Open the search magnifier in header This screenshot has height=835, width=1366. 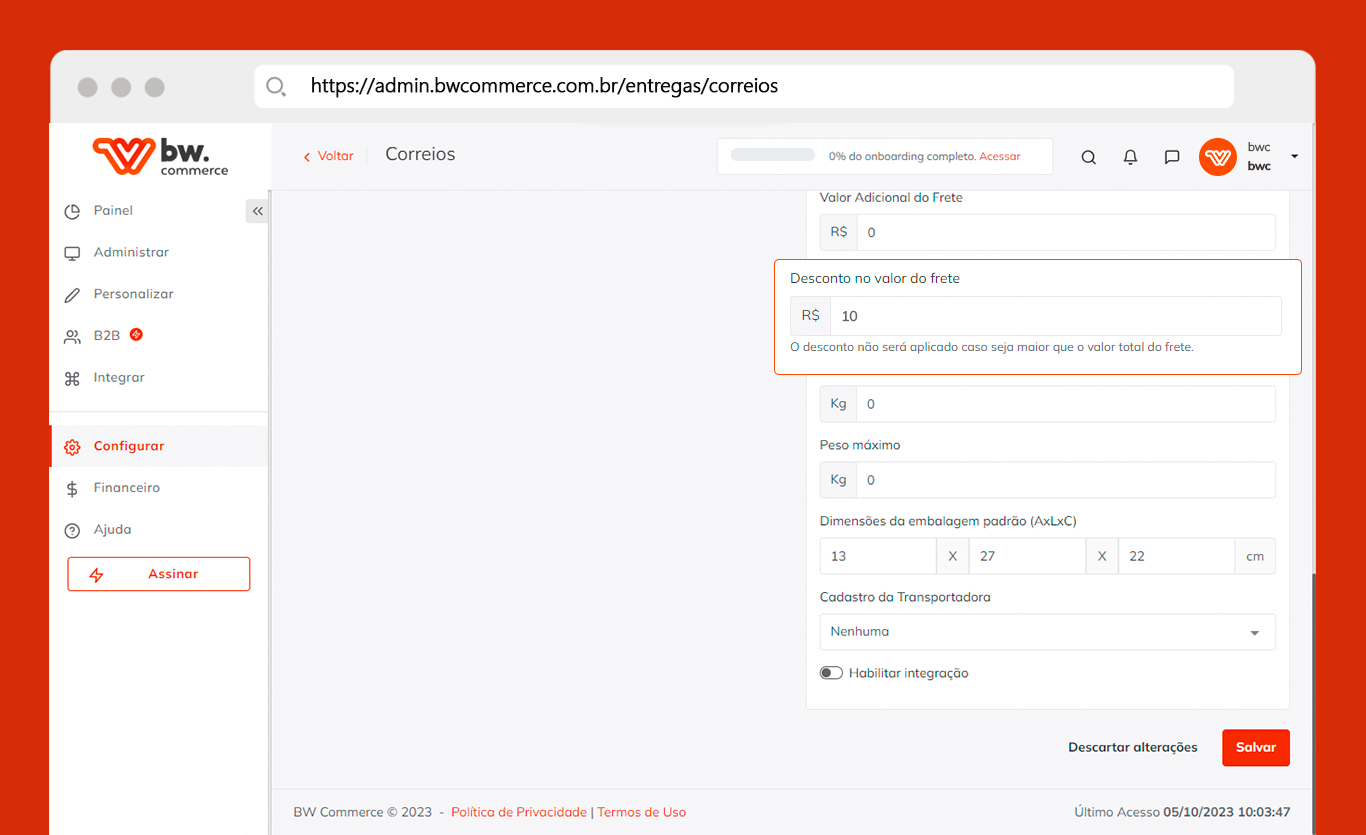pyautogui.click(x=1089, y=157)
